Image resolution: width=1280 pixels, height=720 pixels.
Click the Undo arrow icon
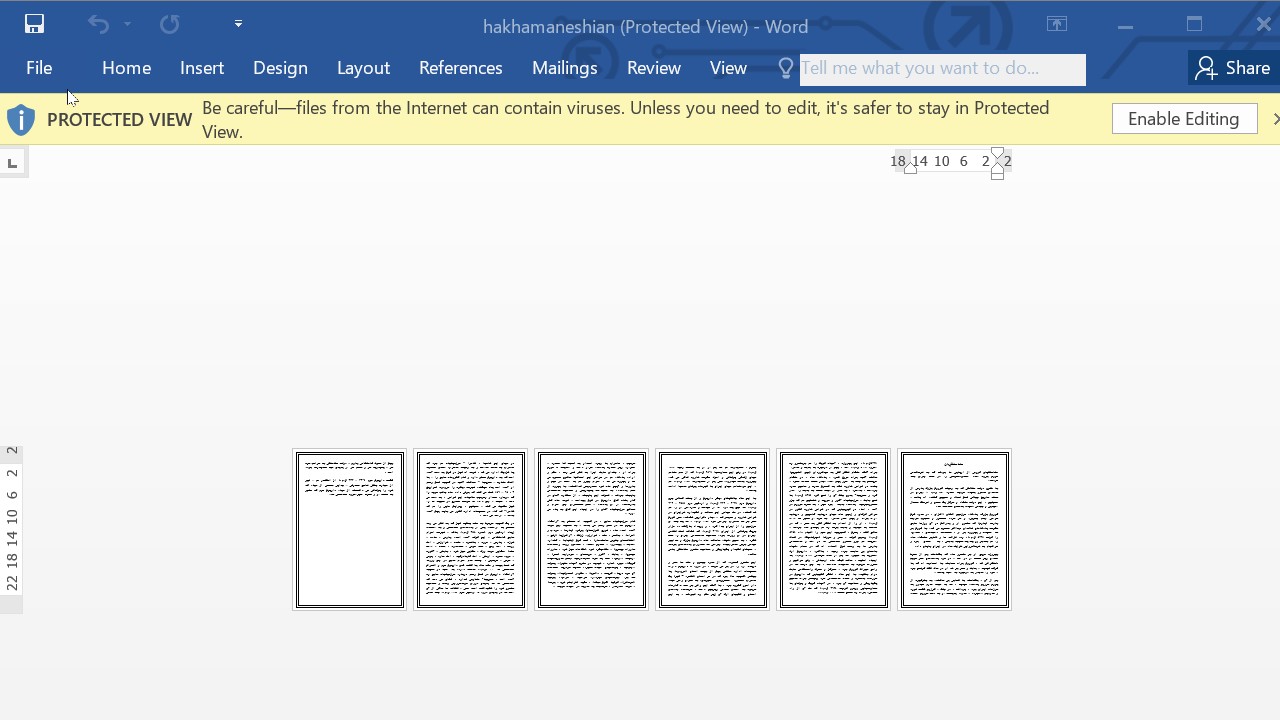coord(98,24)
